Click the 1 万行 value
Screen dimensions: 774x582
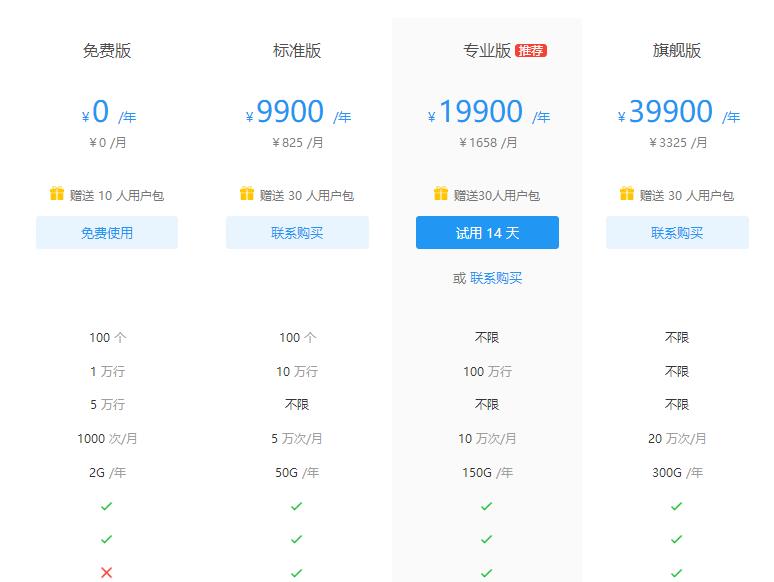coord(107,371)
